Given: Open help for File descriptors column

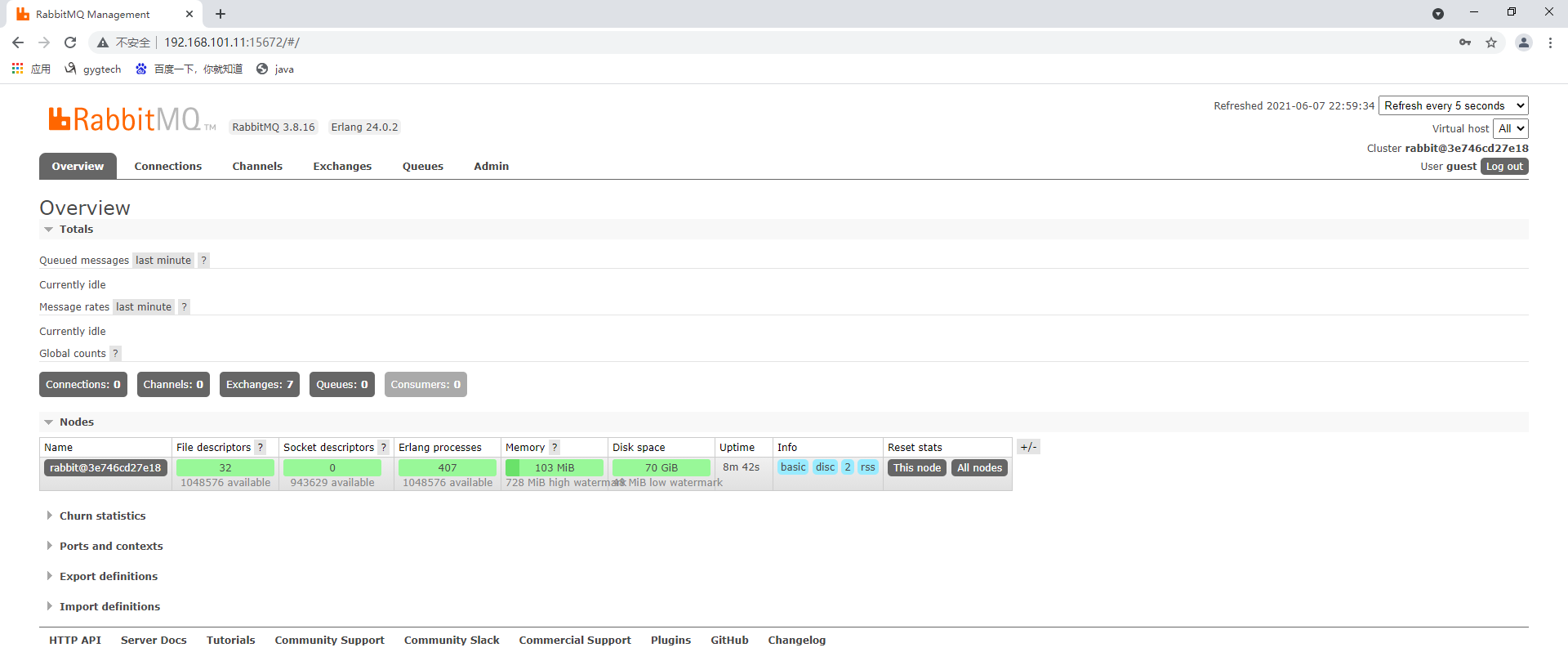Looking at the screenshot, I should click(x=260, y=447).
